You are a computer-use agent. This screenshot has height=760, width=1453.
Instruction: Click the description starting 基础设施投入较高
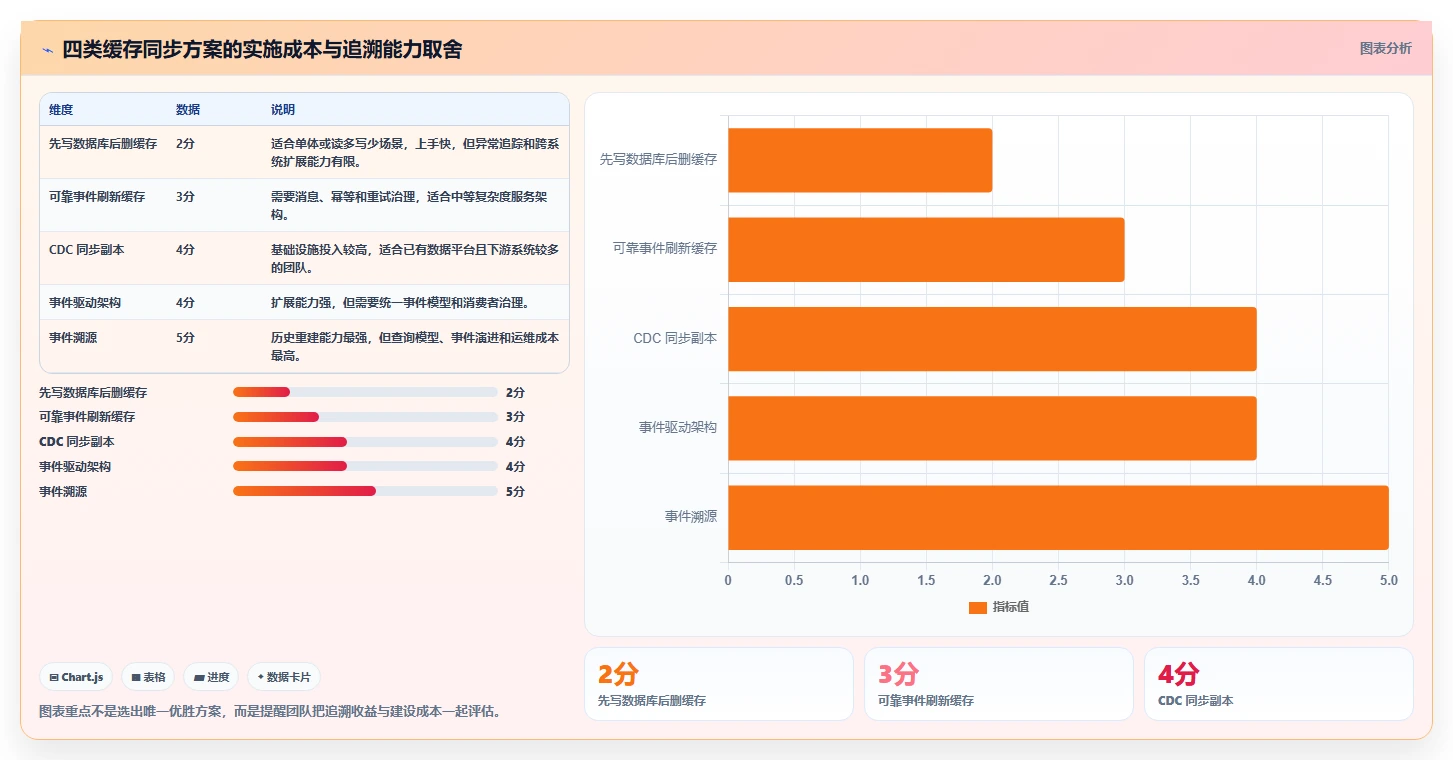(415, 259)
